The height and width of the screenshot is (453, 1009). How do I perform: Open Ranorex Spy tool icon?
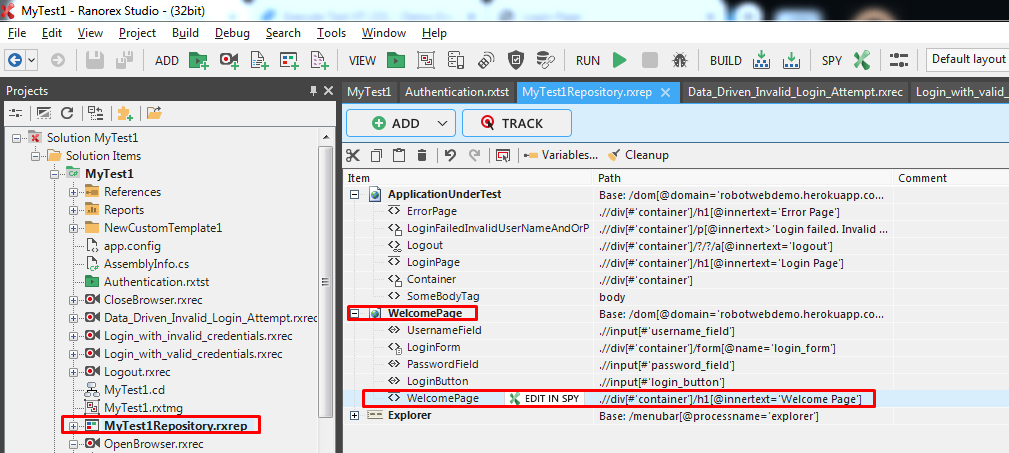pyautogui.click(x=862, y=60)
